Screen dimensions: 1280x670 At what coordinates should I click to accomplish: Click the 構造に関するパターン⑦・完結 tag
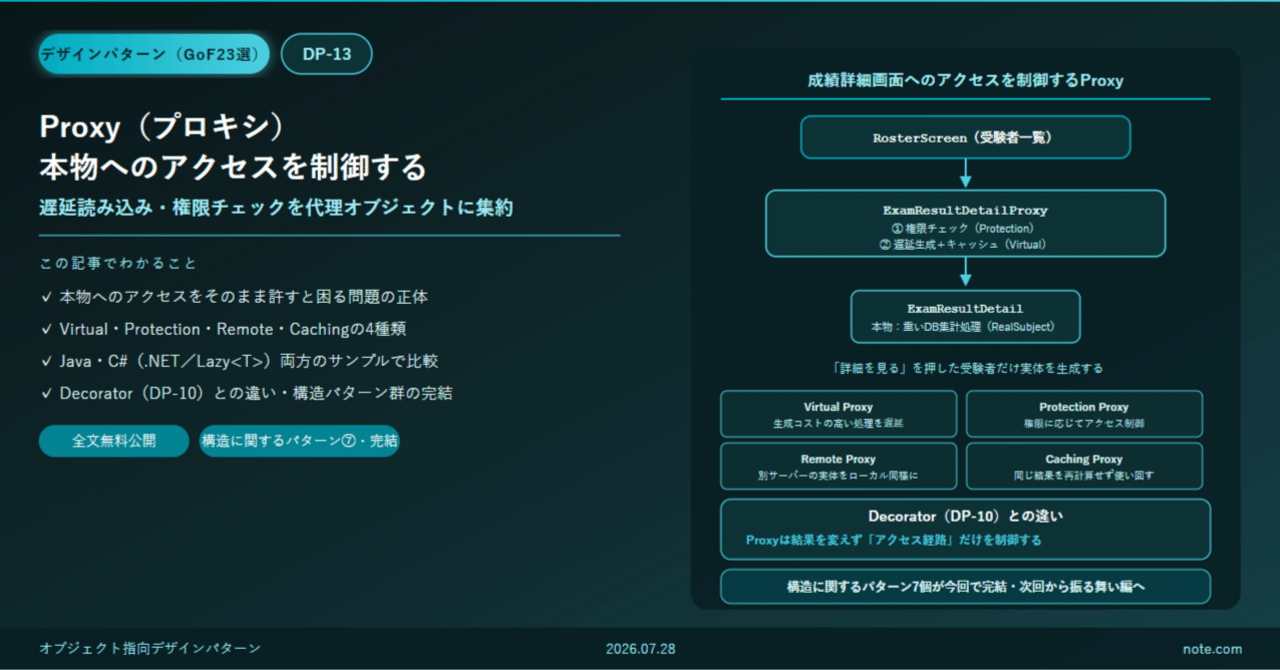pyautogui.click(x=299, y=441)
